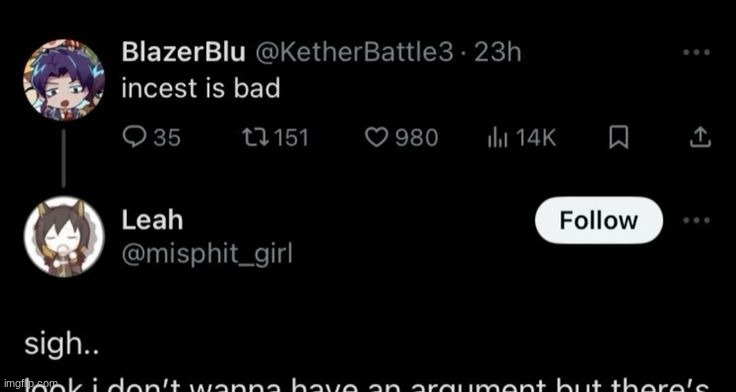
Task: Visit the BlazerBlu display name profile
Action: 184,53
